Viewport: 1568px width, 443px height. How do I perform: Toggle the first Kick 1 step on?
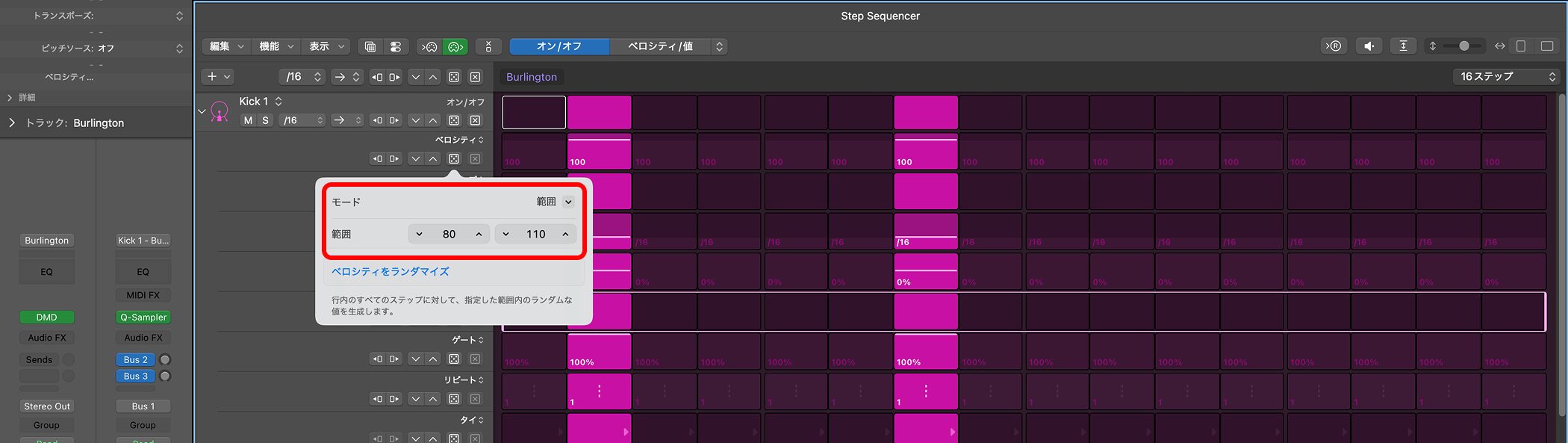533,112
